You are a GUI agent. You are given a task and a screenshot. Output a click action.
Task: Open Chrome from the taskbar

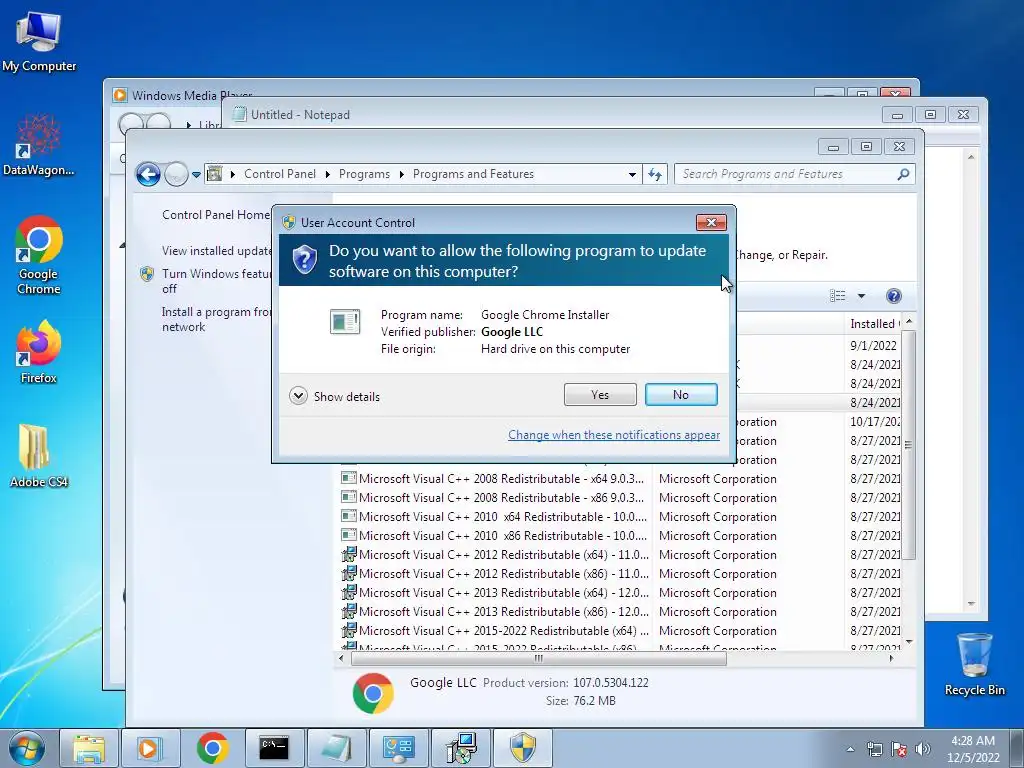tap(212, 748)
